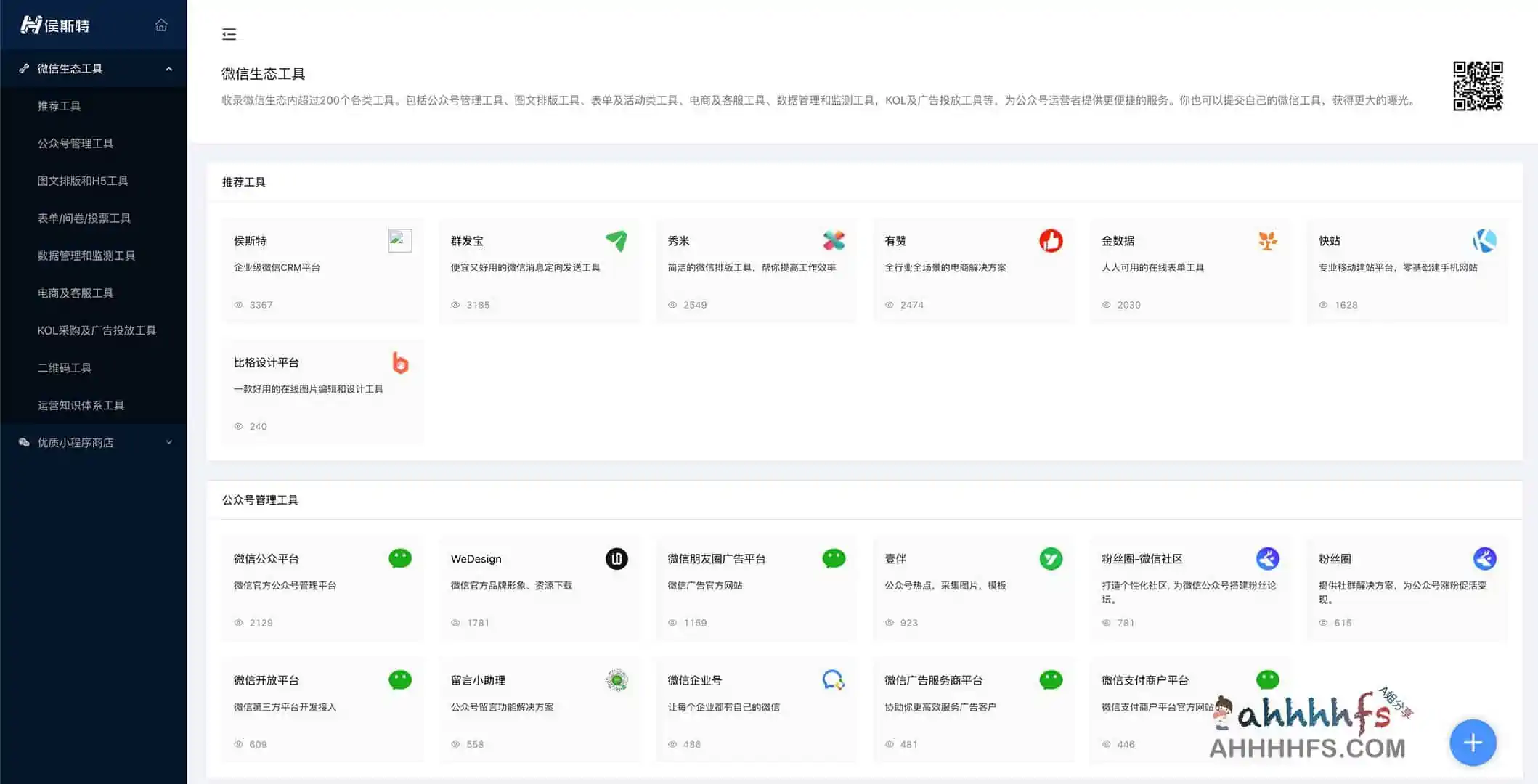Click the 群发宝 paper plane icon
This screenshot has height=784, width=1538.
pyautogui.click(x=617, y=240)
